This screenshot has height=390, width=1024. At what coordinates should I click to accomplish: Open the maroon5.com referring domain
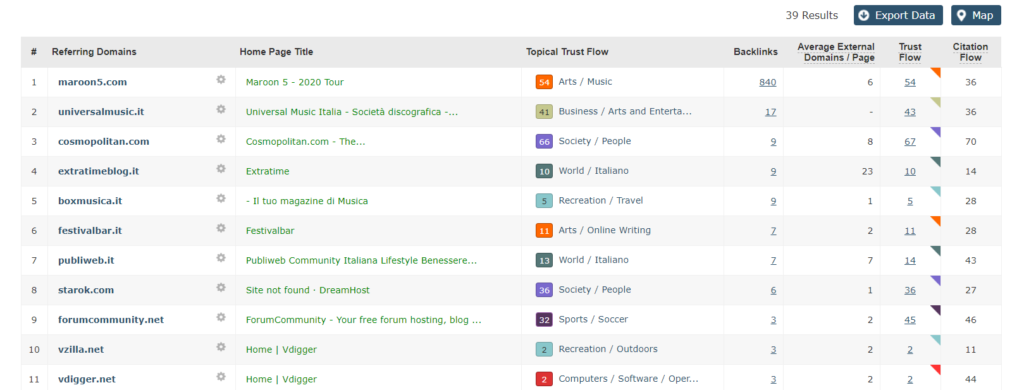(x=92, y=82)
